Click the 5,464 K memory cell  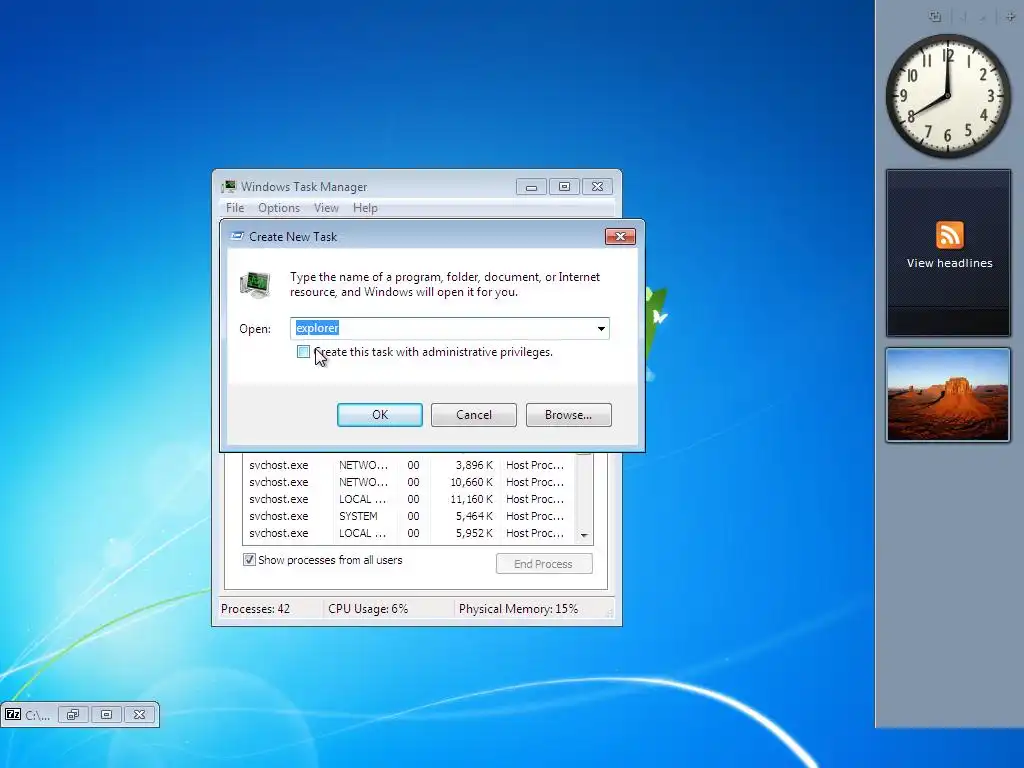pyautogui.click(x=474, y=516)
